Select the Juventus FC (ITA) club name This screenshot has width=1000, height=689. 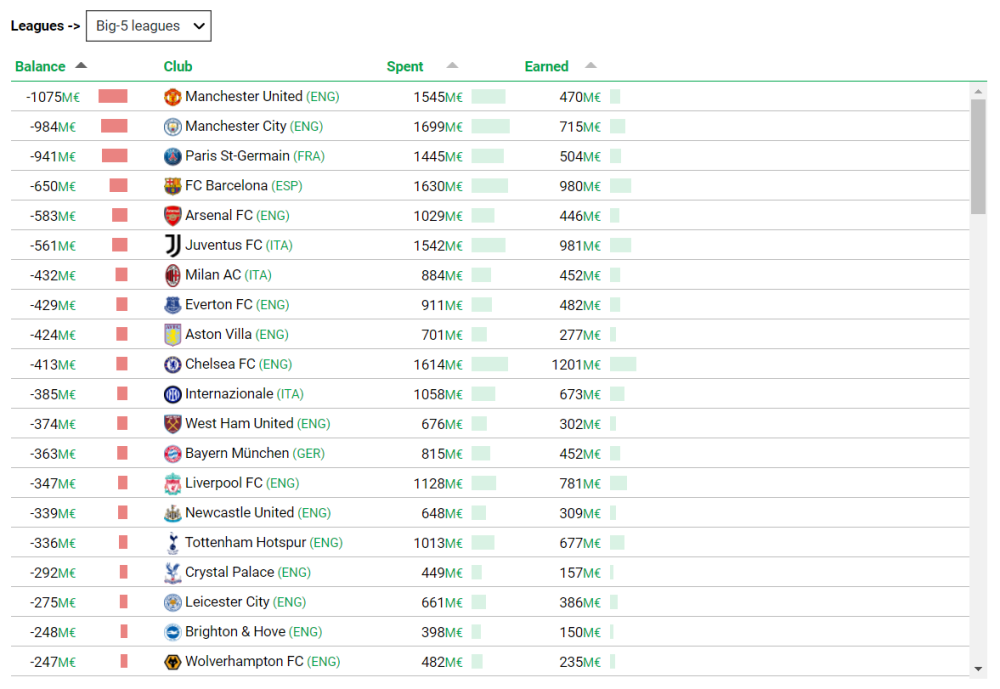click(x=239, y=246)
